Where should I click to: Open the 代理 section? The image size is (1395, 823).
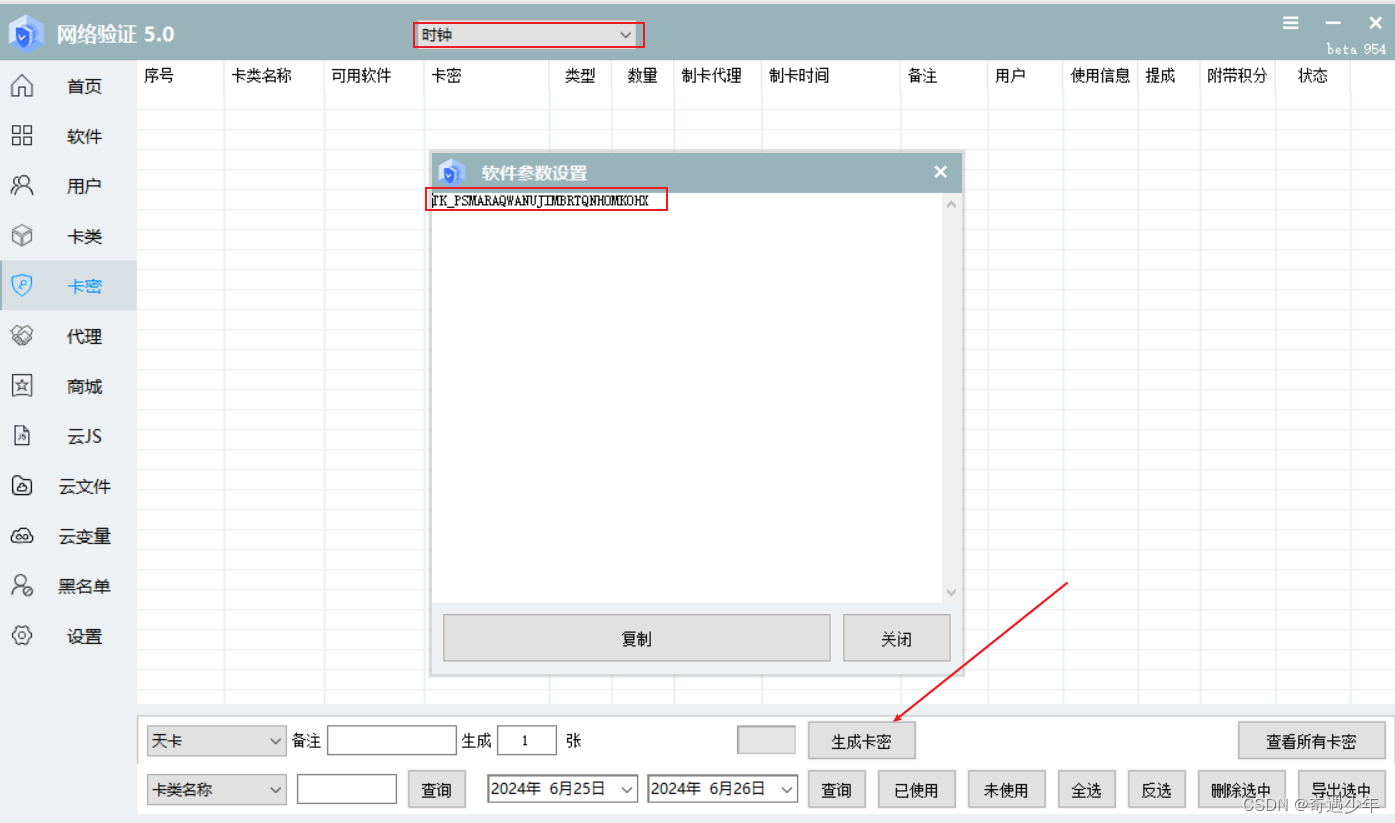[x=85, y=336]
